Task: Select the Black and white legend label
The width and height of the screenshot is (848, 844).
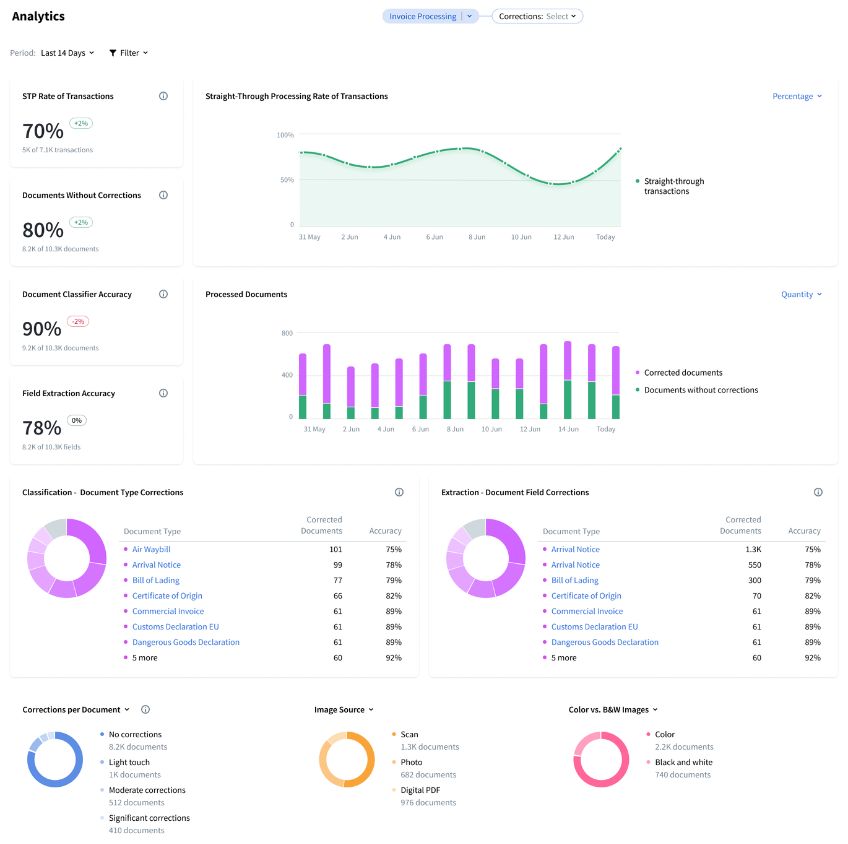Action: pyautogui.click(x=684, y=762)
